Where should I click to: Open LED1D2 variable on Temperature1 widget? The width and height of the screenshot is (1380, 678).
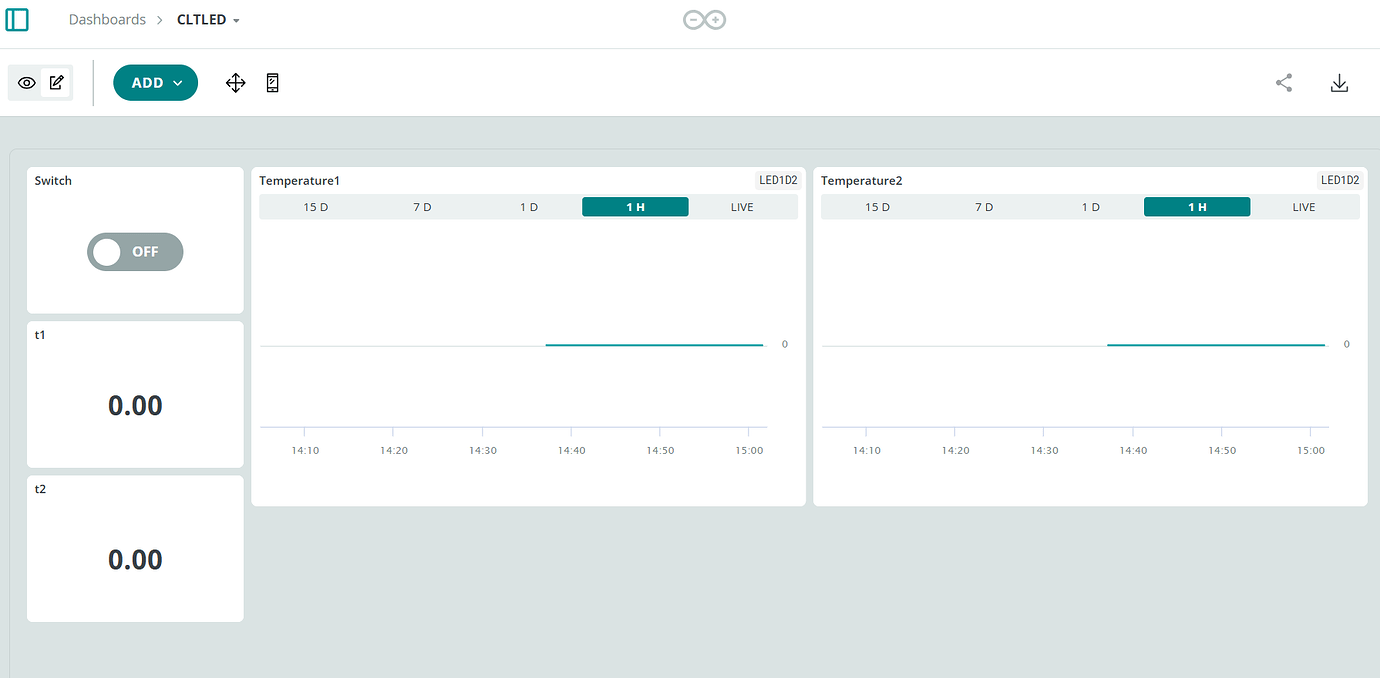point(778,179)
